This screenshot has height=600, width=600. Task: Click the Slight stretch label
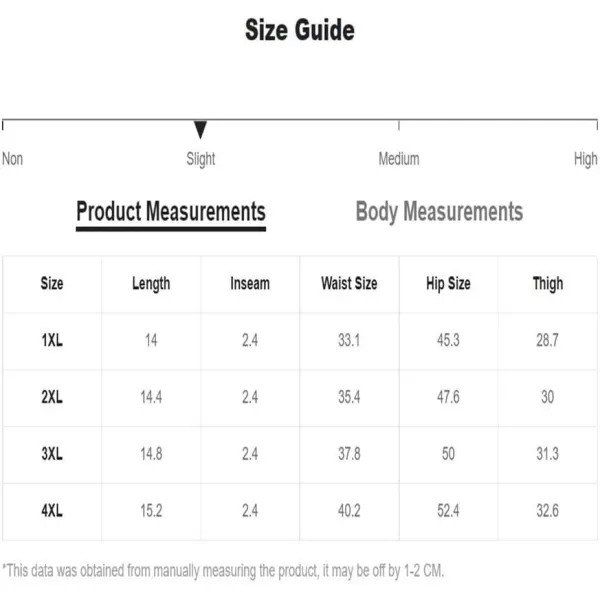coord(201,159)
